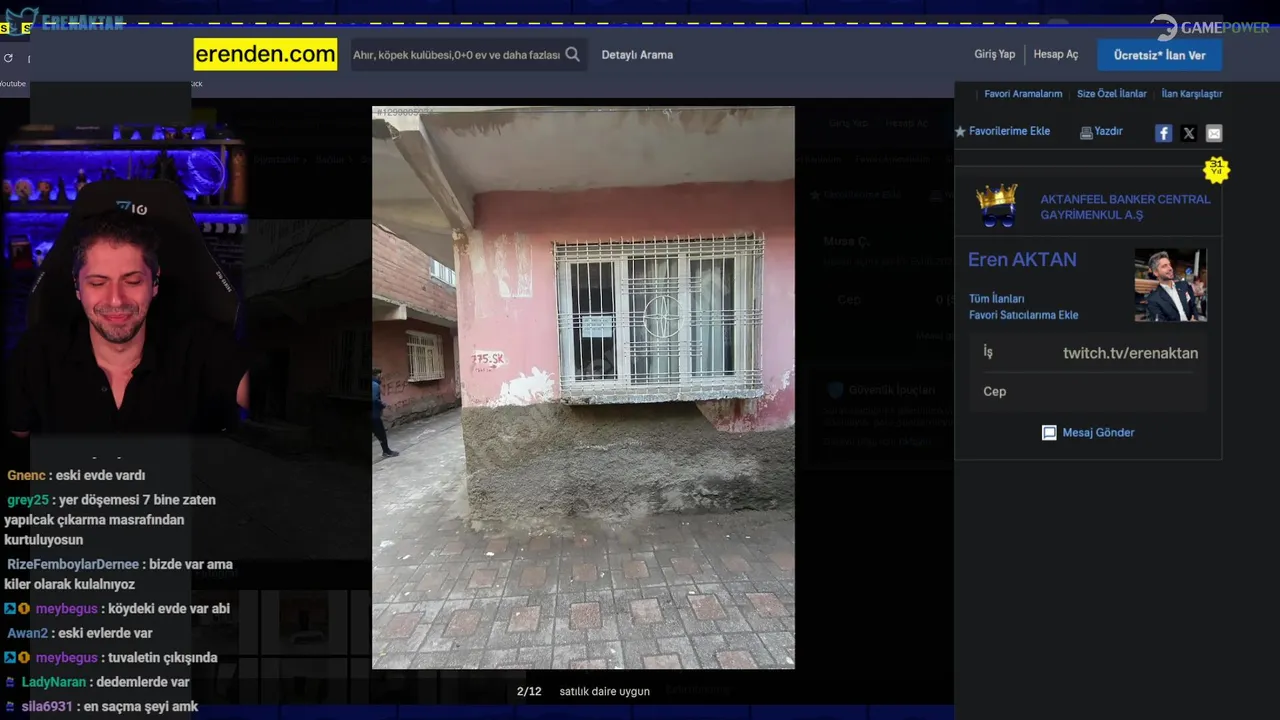Share listing on Facebook icon
The image size is (1280, 720).
[1163, 133]
